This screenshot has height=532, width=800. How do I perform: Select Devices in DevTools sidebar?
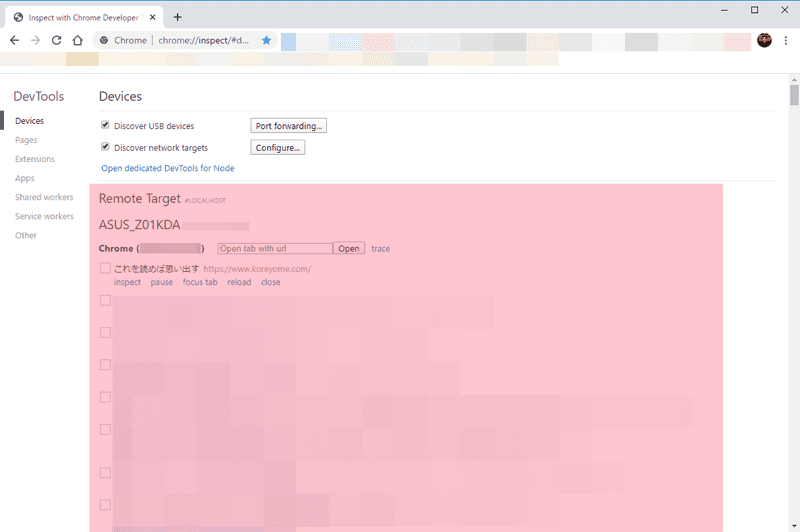pos(30,121)
